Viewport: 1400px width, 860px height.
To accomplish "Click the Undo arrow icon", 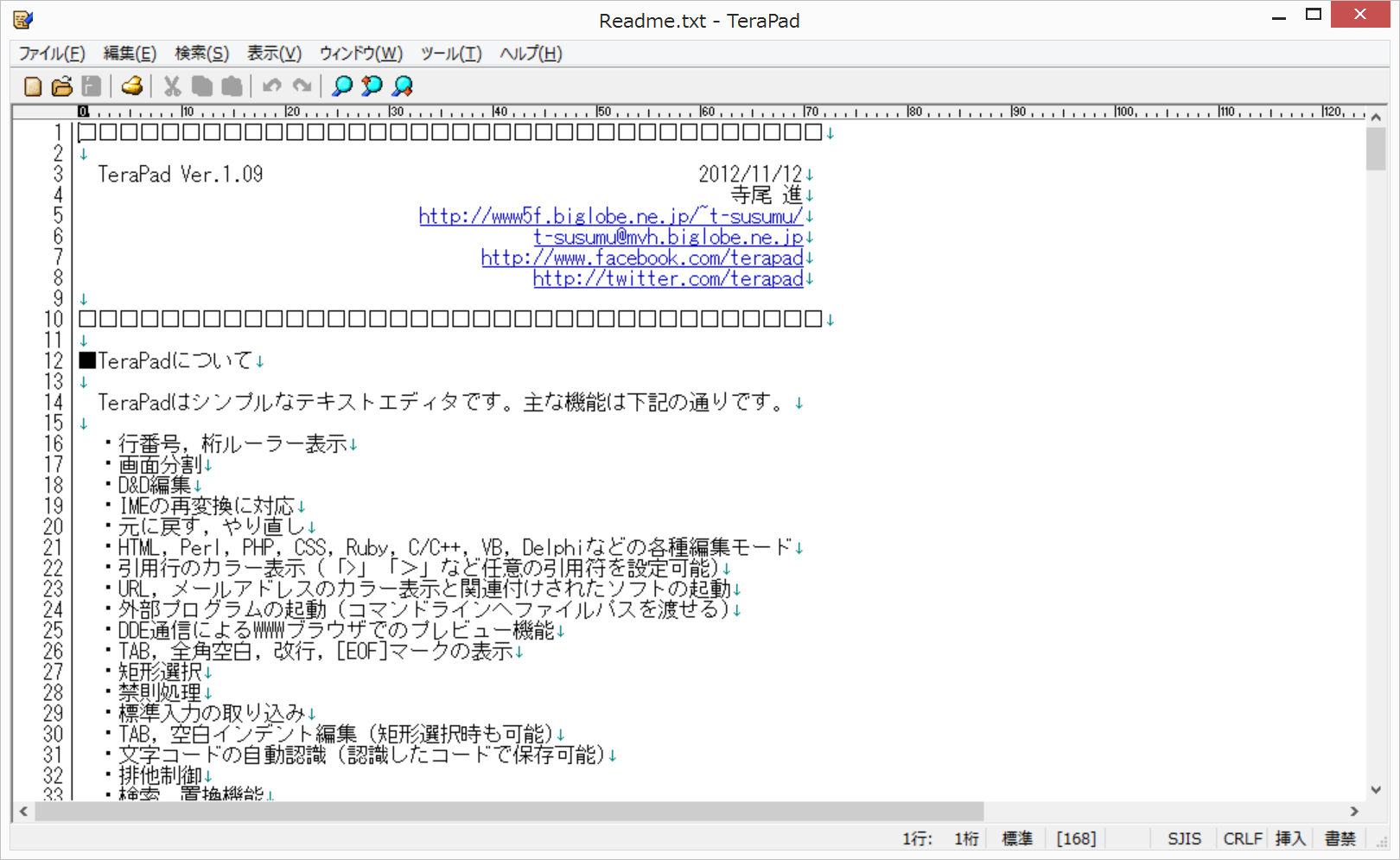I will (x=272, y=86).
